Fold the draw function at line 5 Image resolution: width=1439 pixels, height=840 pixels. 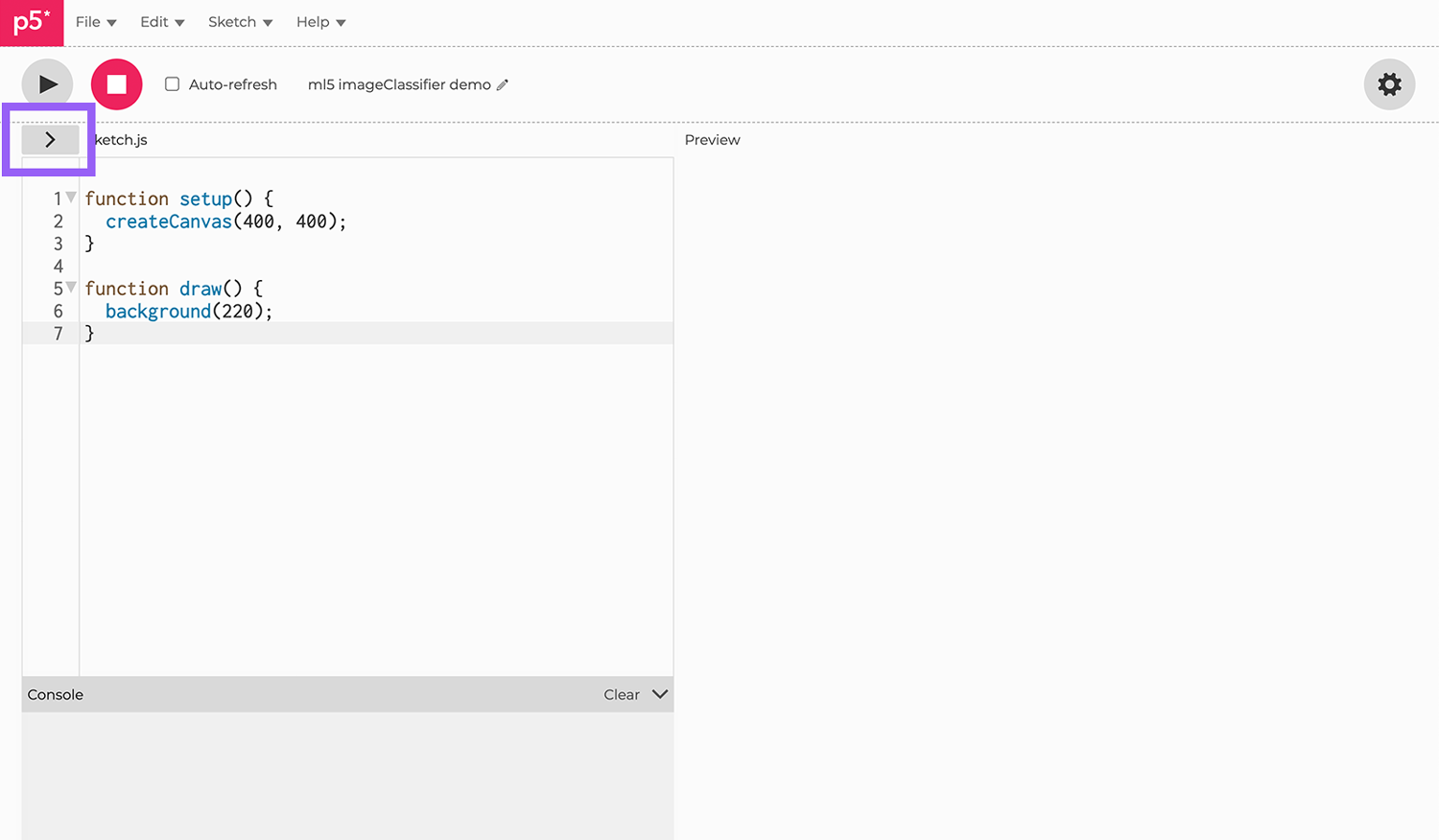(x=71, y=288)
